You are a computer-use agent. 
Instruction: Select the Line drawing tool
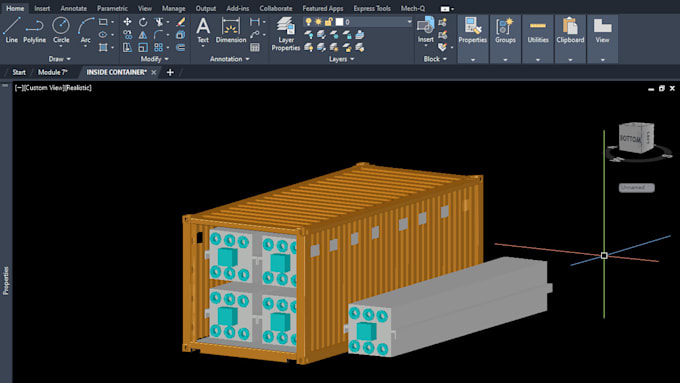[x=11, y=30]
